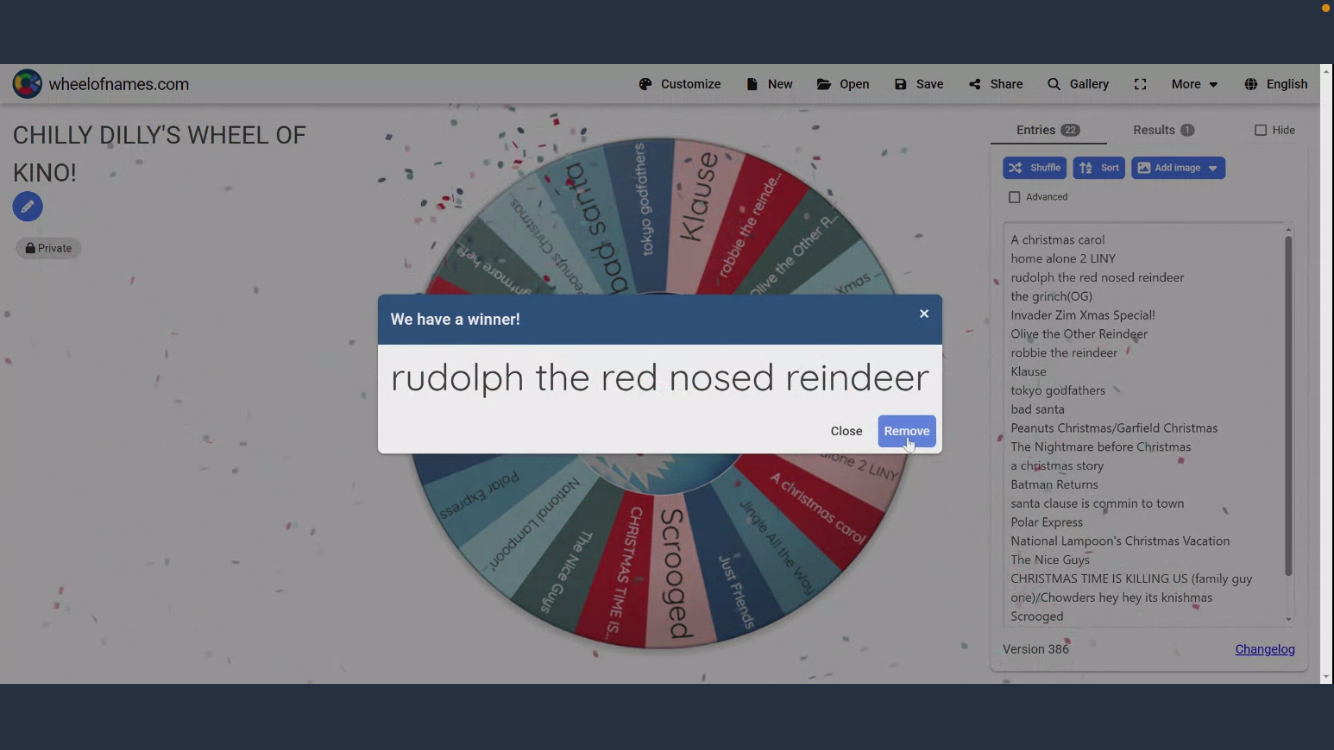This screenshot has height=750, width=1334.
Task: Click Close in the winner dialog
Action: tap(846, 431)
